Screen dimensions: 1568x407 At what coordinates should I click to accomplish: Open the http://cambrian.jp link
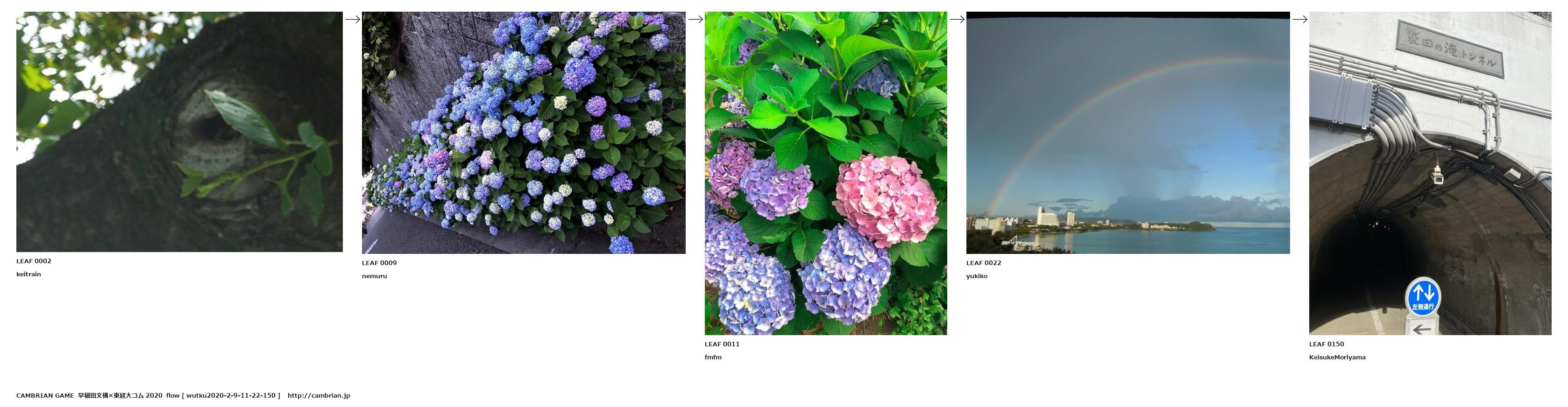coord(319,395)
